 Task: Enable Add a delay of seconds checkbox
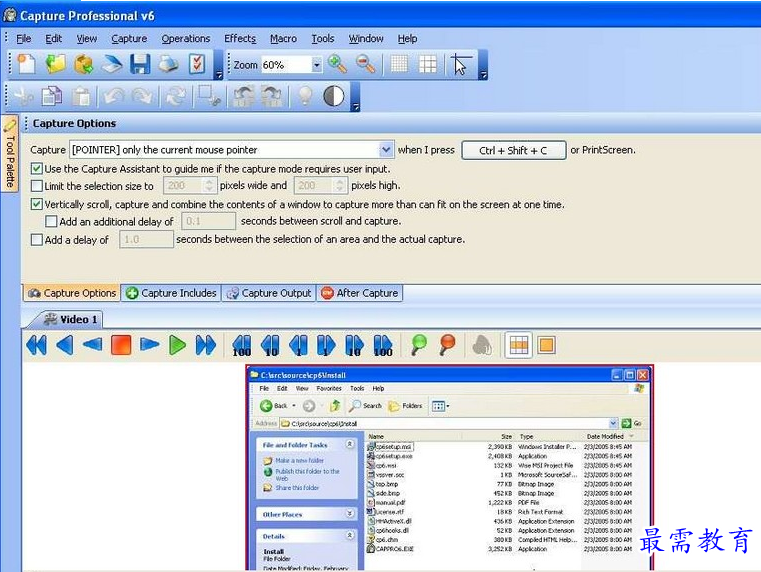click(36, 240)
